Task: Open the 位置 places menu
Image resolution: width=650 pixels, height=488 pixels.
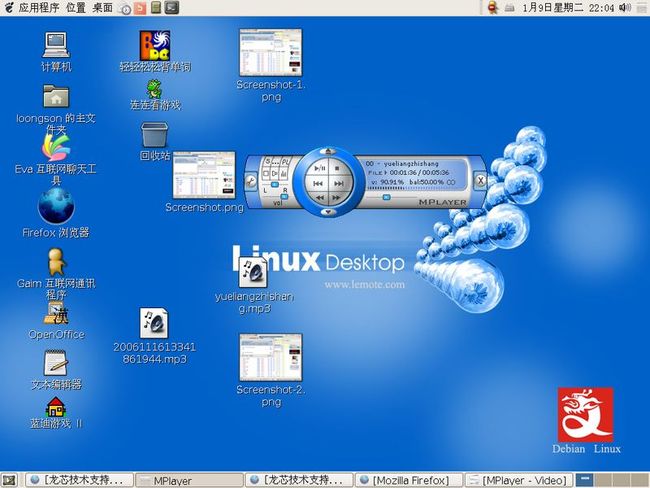Action: pyautogui.click(x=75, y=8)
